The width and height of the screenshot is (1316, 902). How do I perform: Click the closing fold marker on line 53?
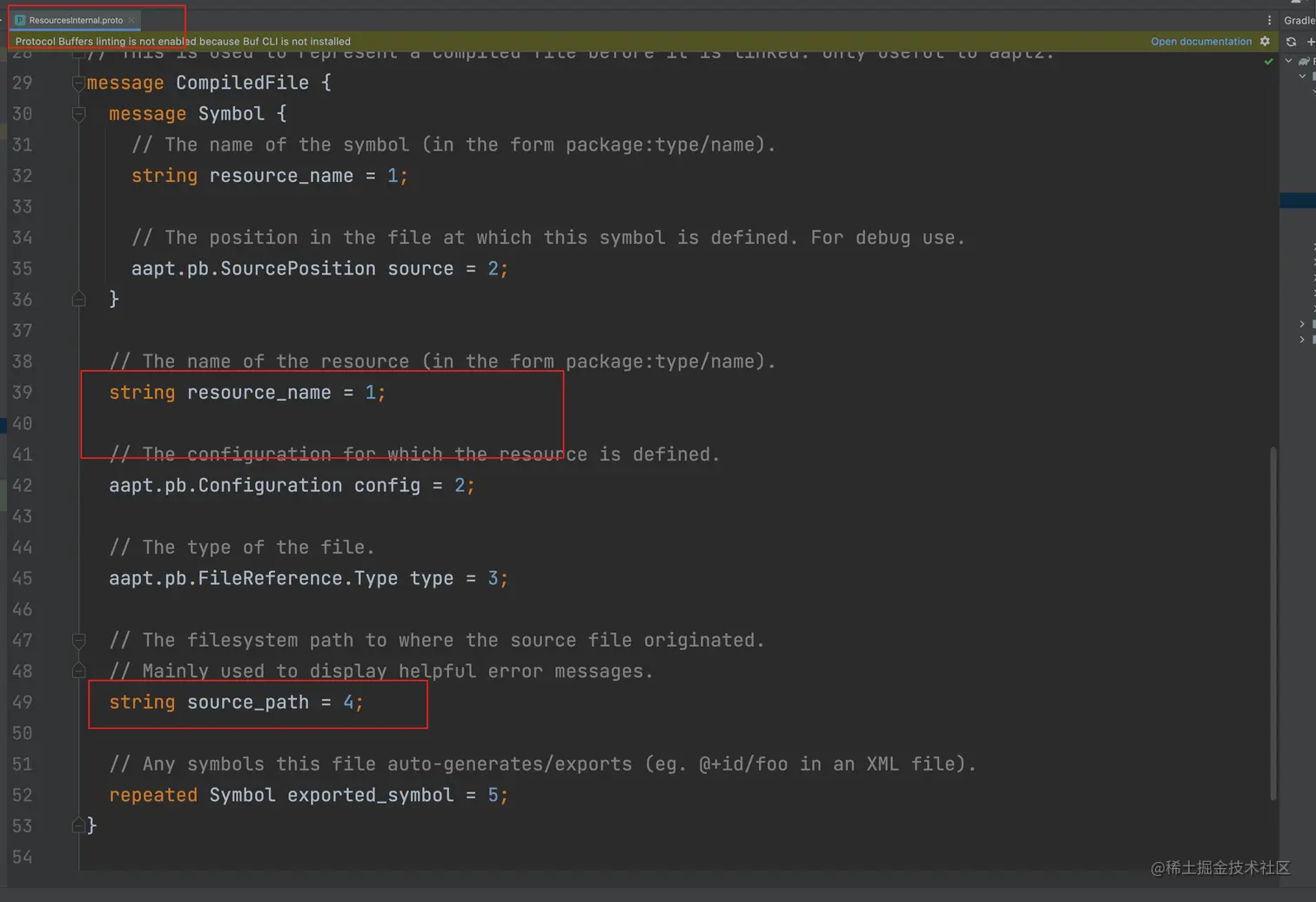click(x=78, y=825)
